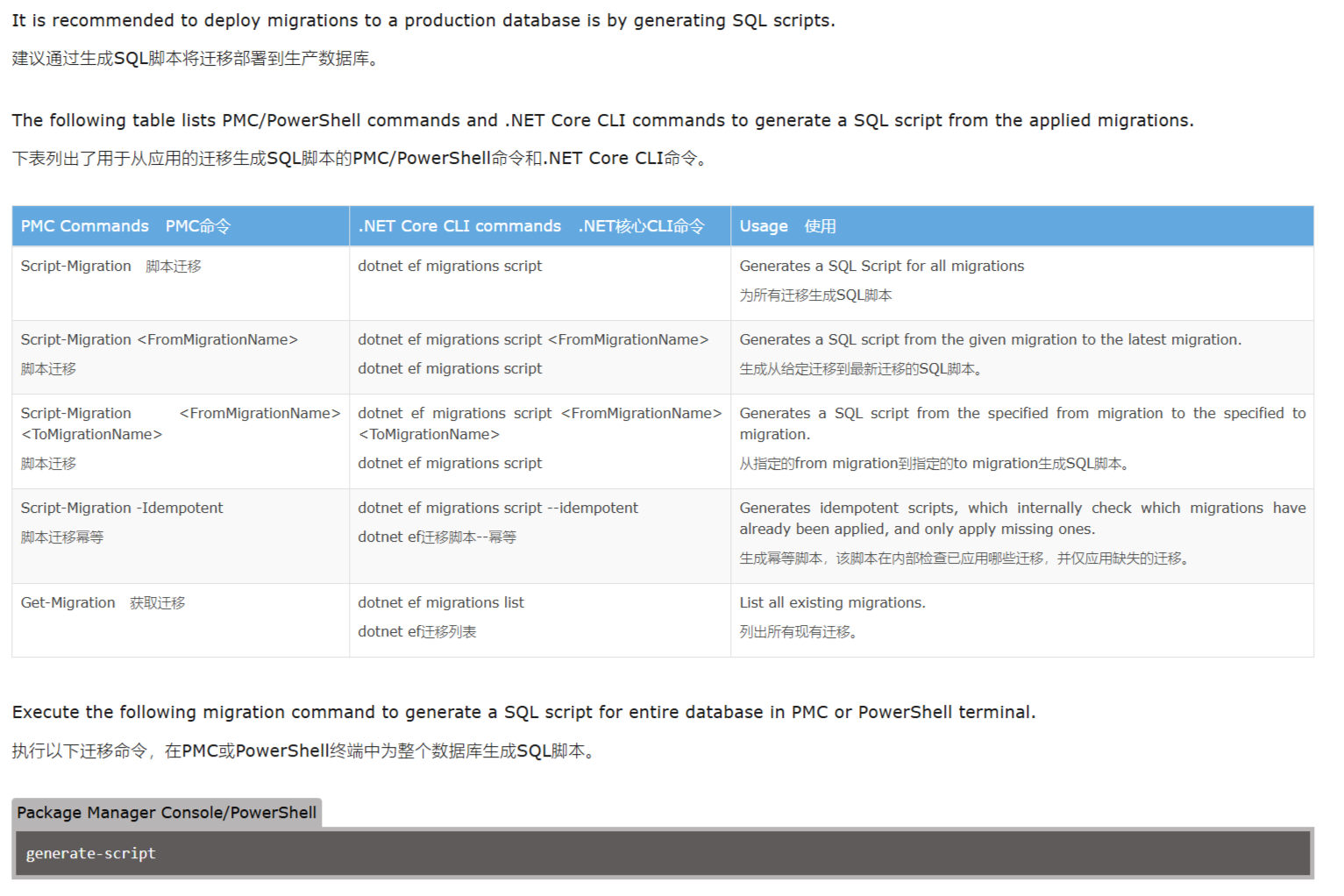1344x896 pixels.
Task: Click the 'specified from migration' usage description
Action: click(1022, 423)
